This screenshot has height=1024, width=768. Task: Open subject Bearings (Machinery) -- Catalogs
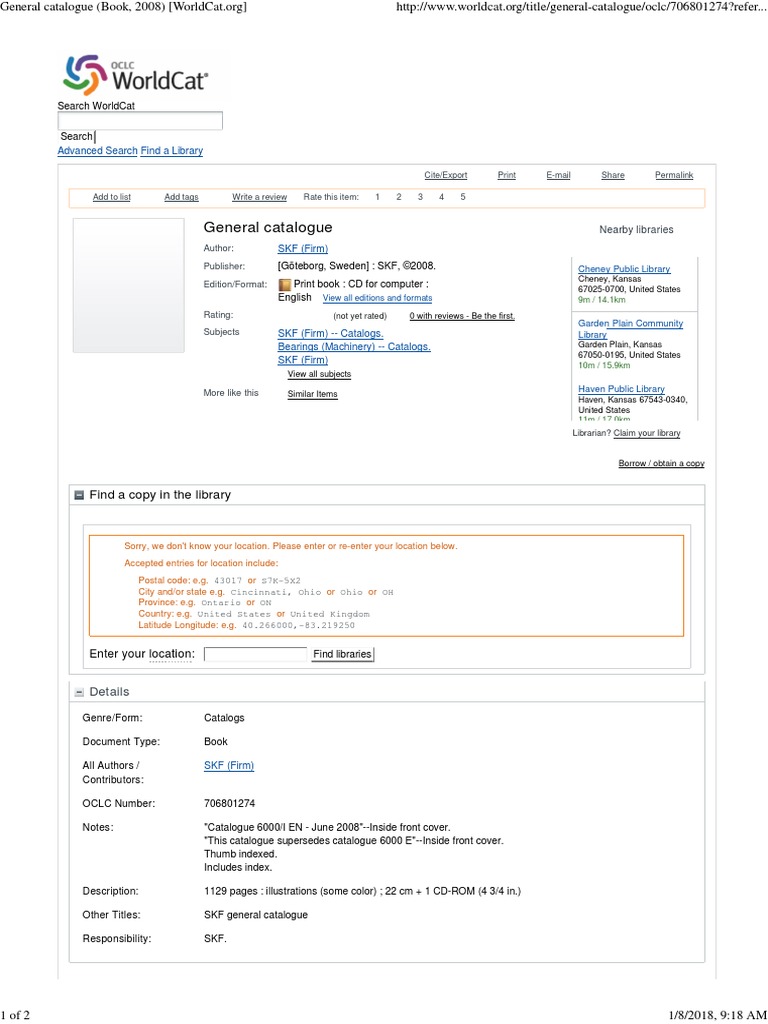(354, 347)
